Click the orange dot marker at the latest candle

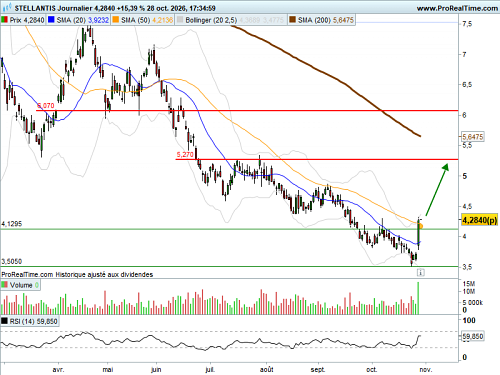[x=420, y=226]
